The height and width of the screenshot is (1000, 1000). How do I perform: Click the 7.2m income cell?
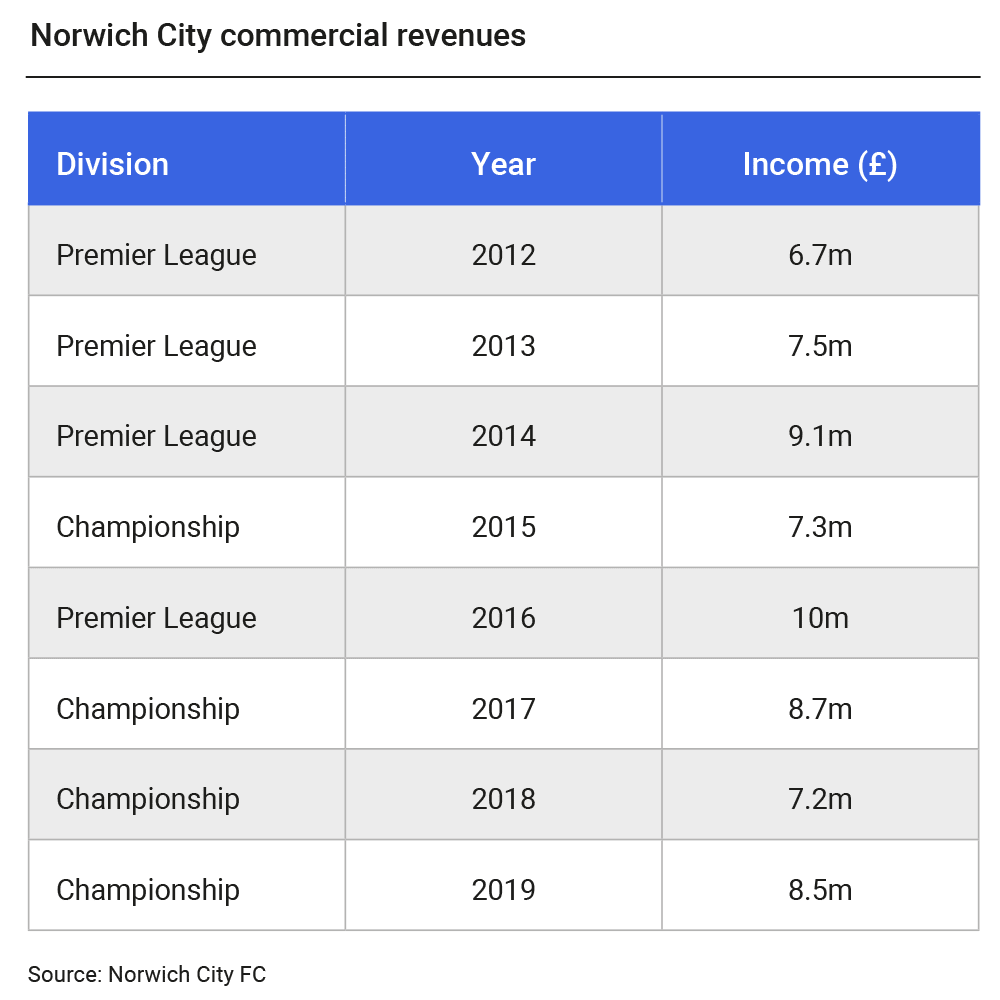click(820, 799)
